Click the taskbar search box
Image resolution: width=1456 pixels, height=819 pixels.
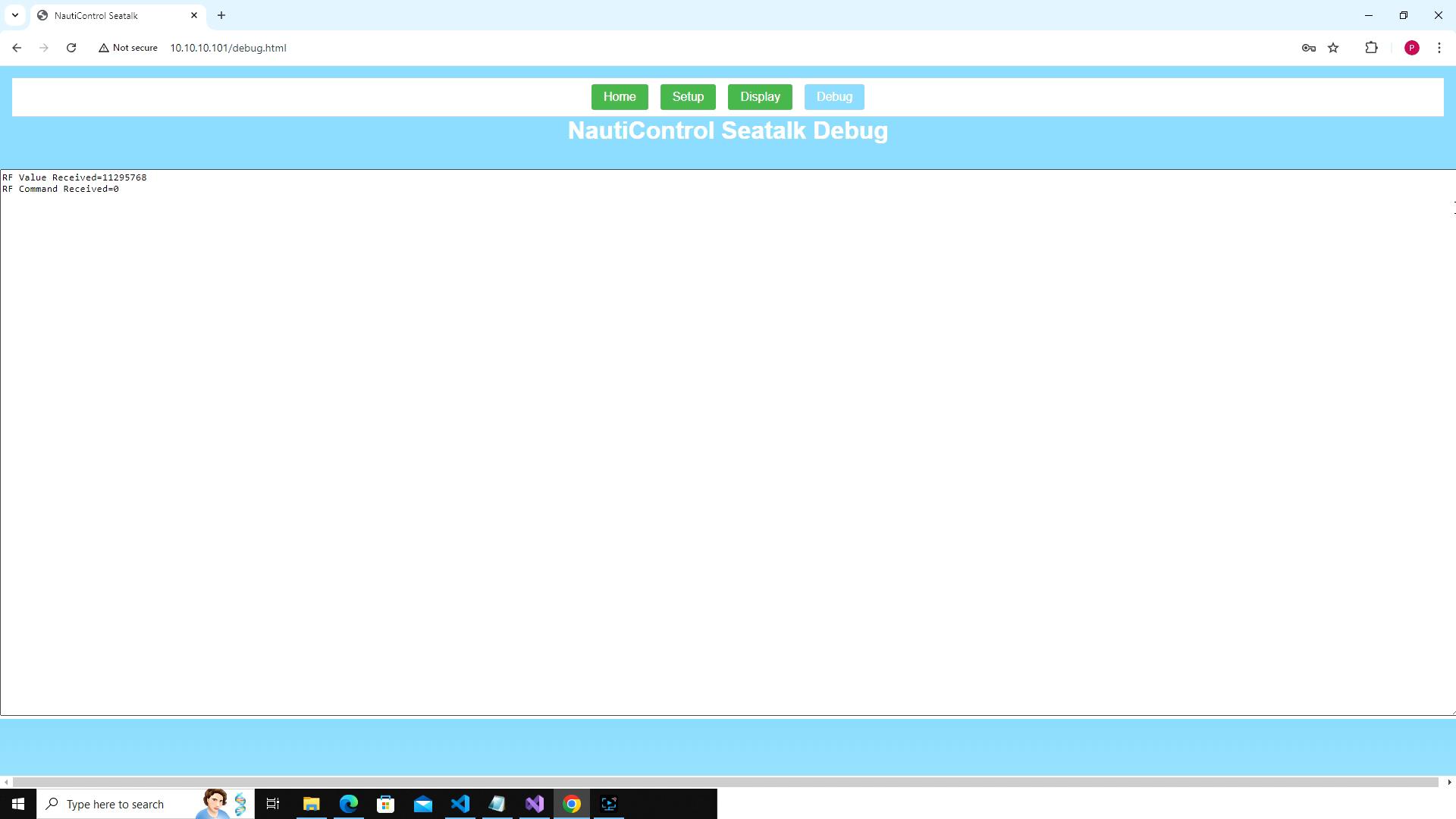146,804
